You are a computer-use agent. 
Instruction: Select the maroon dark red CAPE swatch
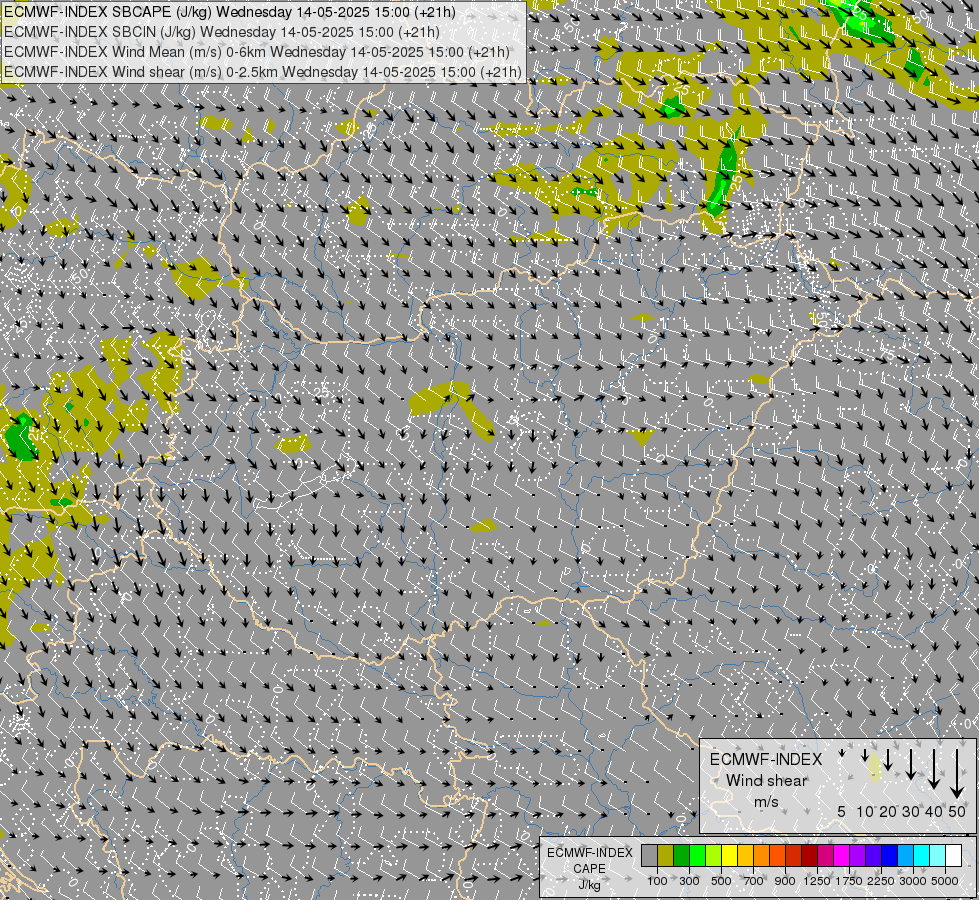pos(810,856)
